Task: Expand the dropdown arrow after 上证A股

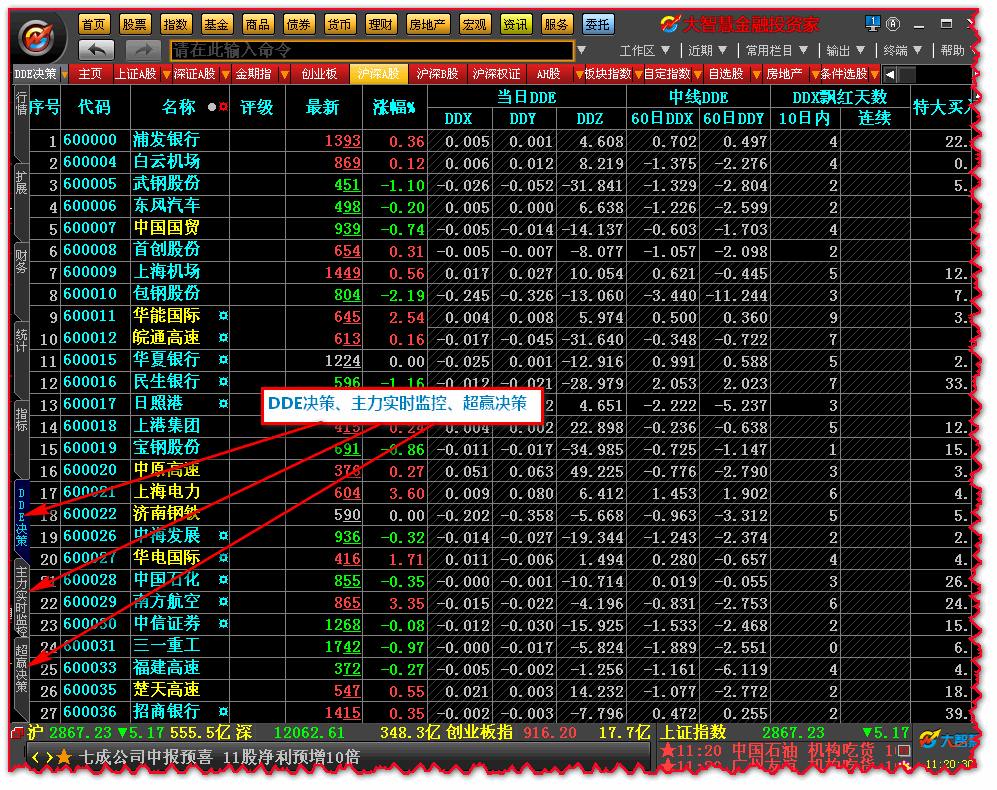Action: 166,74
